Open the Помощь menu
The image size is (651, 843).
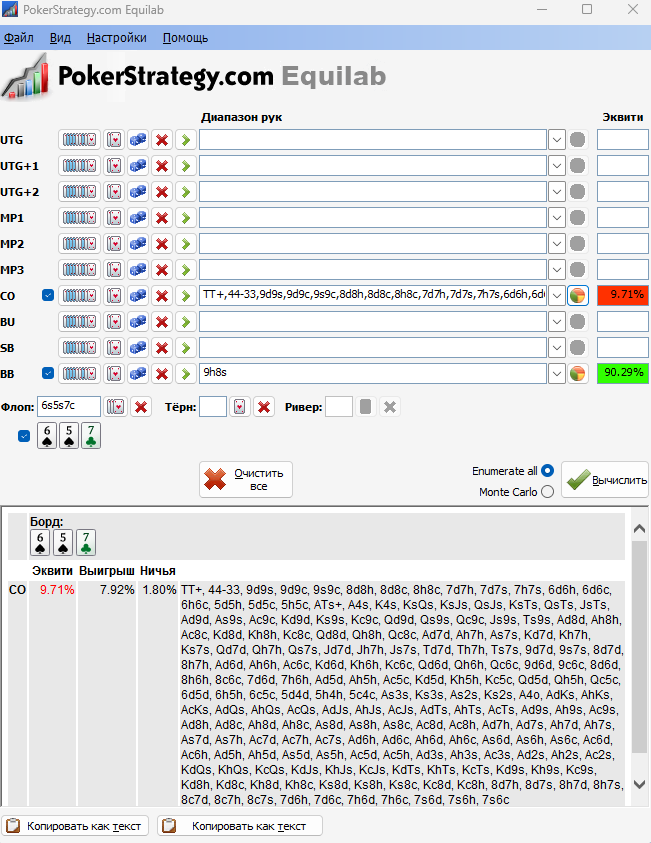point(185,38)
